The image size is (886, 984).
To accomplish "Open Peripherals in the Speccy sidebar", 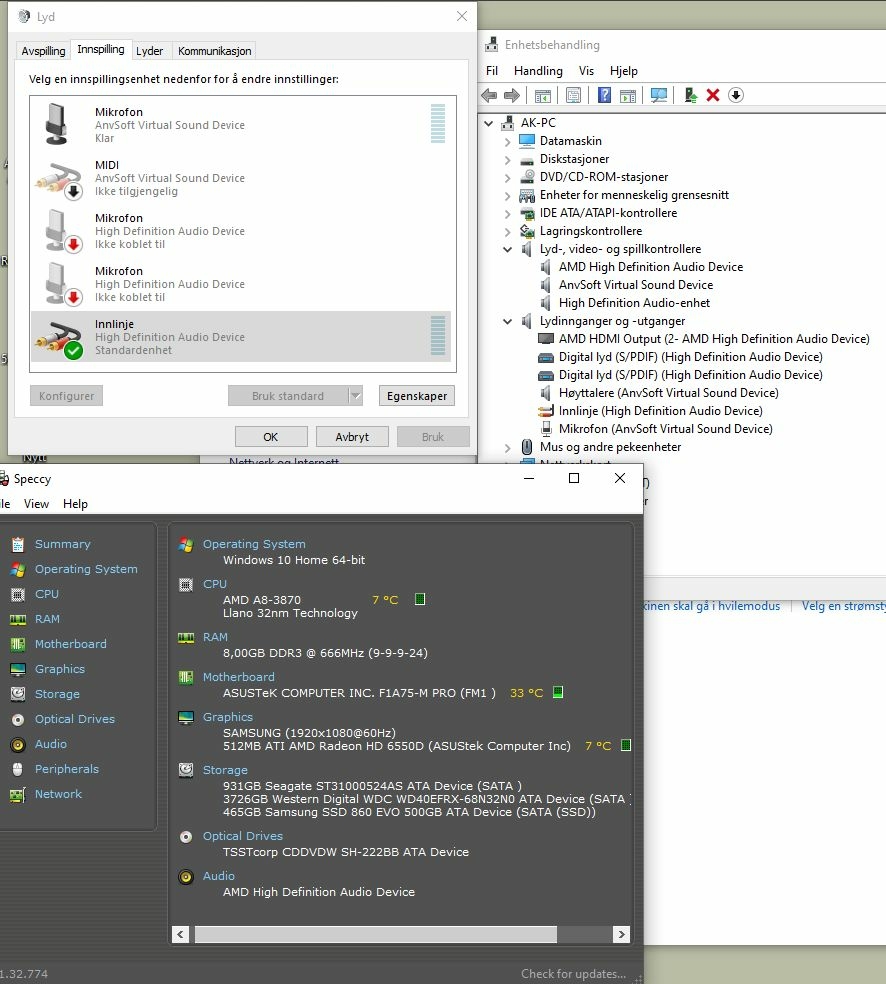I will click(x=67, y=769).
